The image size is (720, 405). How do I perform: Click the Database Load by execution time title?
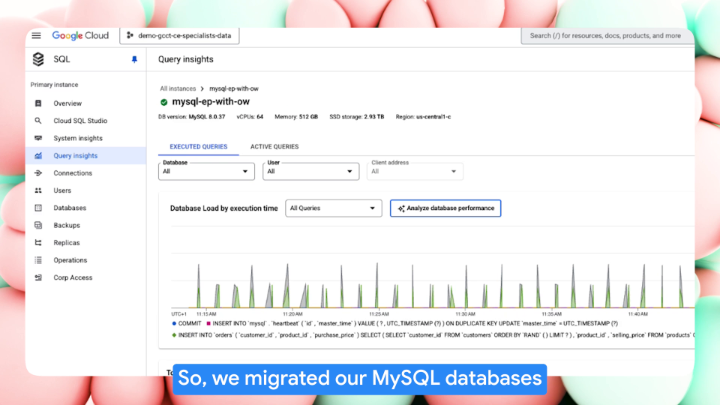[224, 208]
